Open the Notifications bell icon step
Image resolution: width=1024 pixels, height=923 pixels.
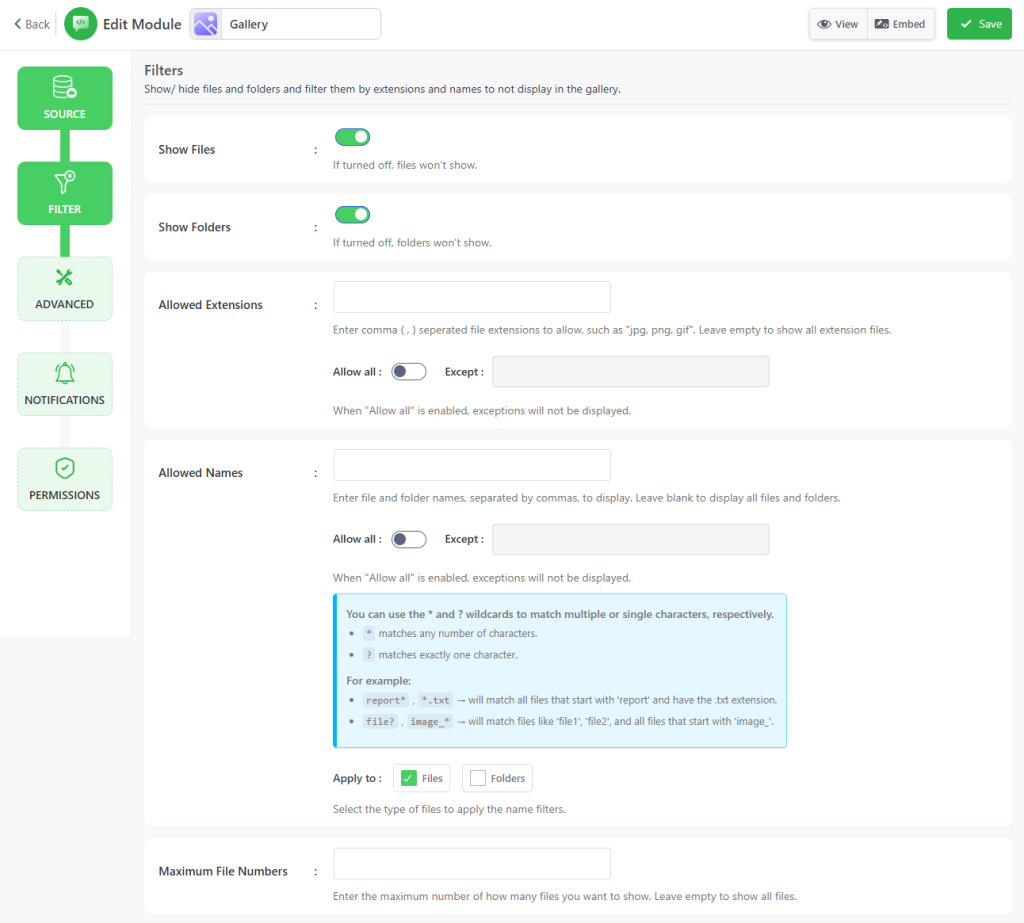[x=65, y=374]
